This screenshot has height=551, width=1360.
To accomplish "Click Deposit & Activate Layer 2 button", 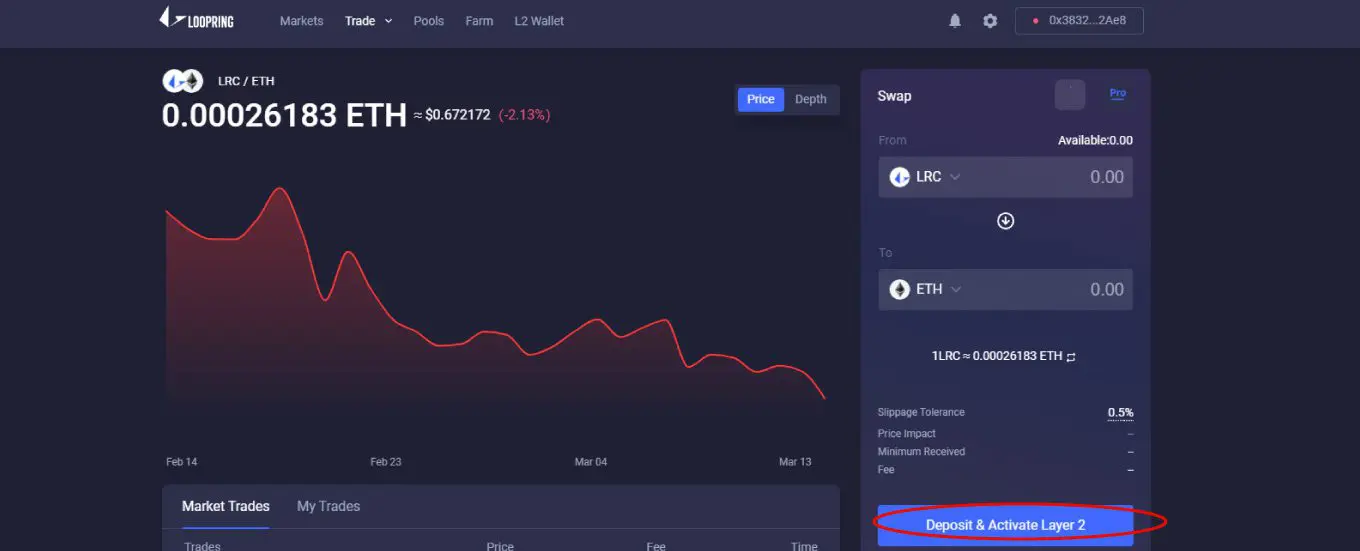I will point(1006,525).
